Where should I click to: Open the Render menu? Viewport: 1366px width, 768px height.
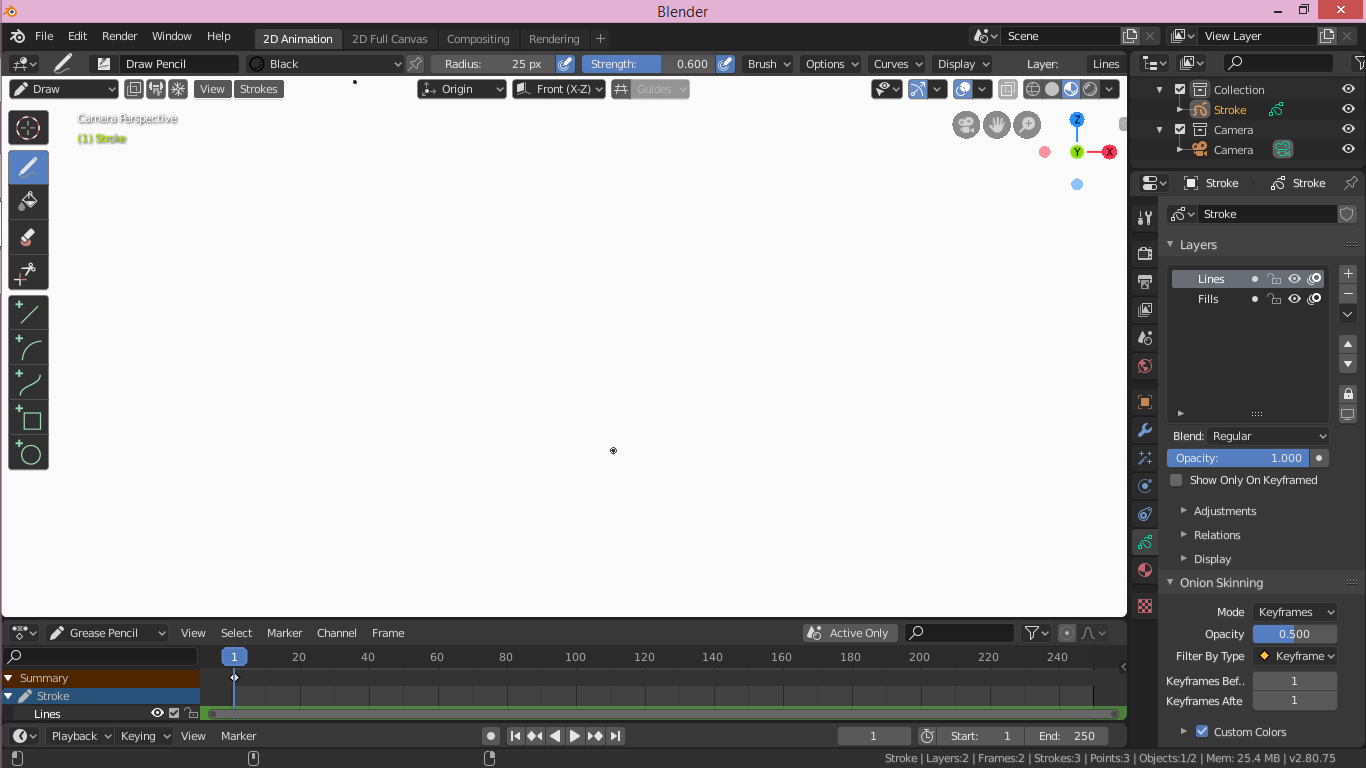[x=120, y=36]
